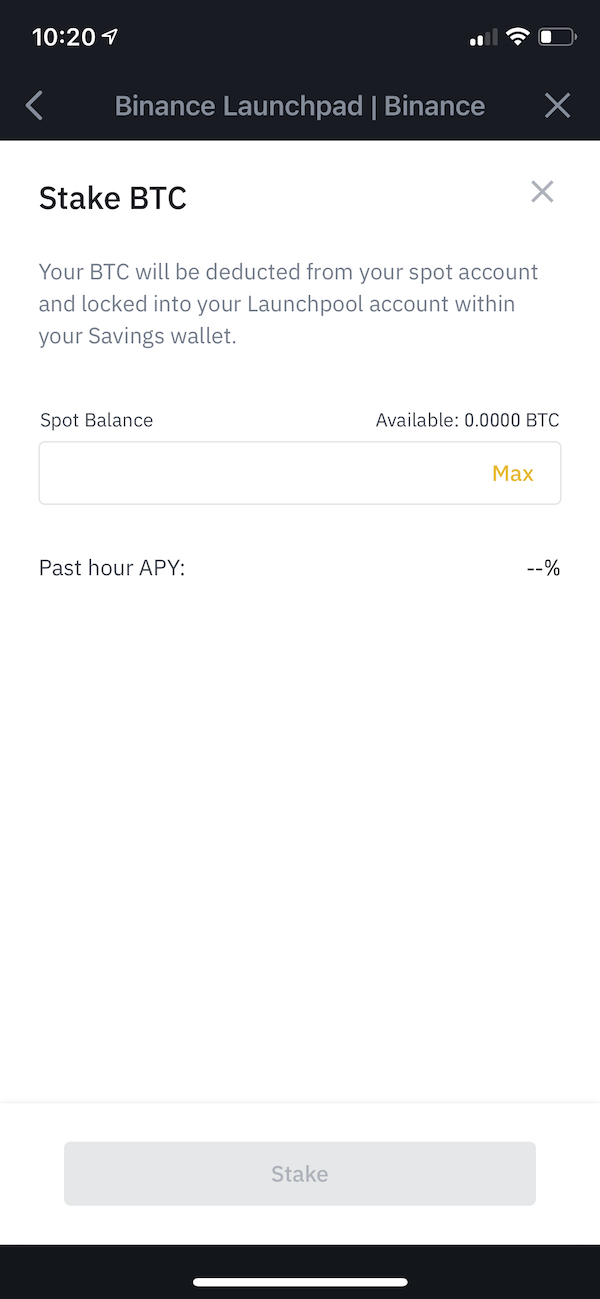Viewport: 600px width, 1299px height.
Task: Tap the cellular signal bars icon
Action: coord(483,38)
